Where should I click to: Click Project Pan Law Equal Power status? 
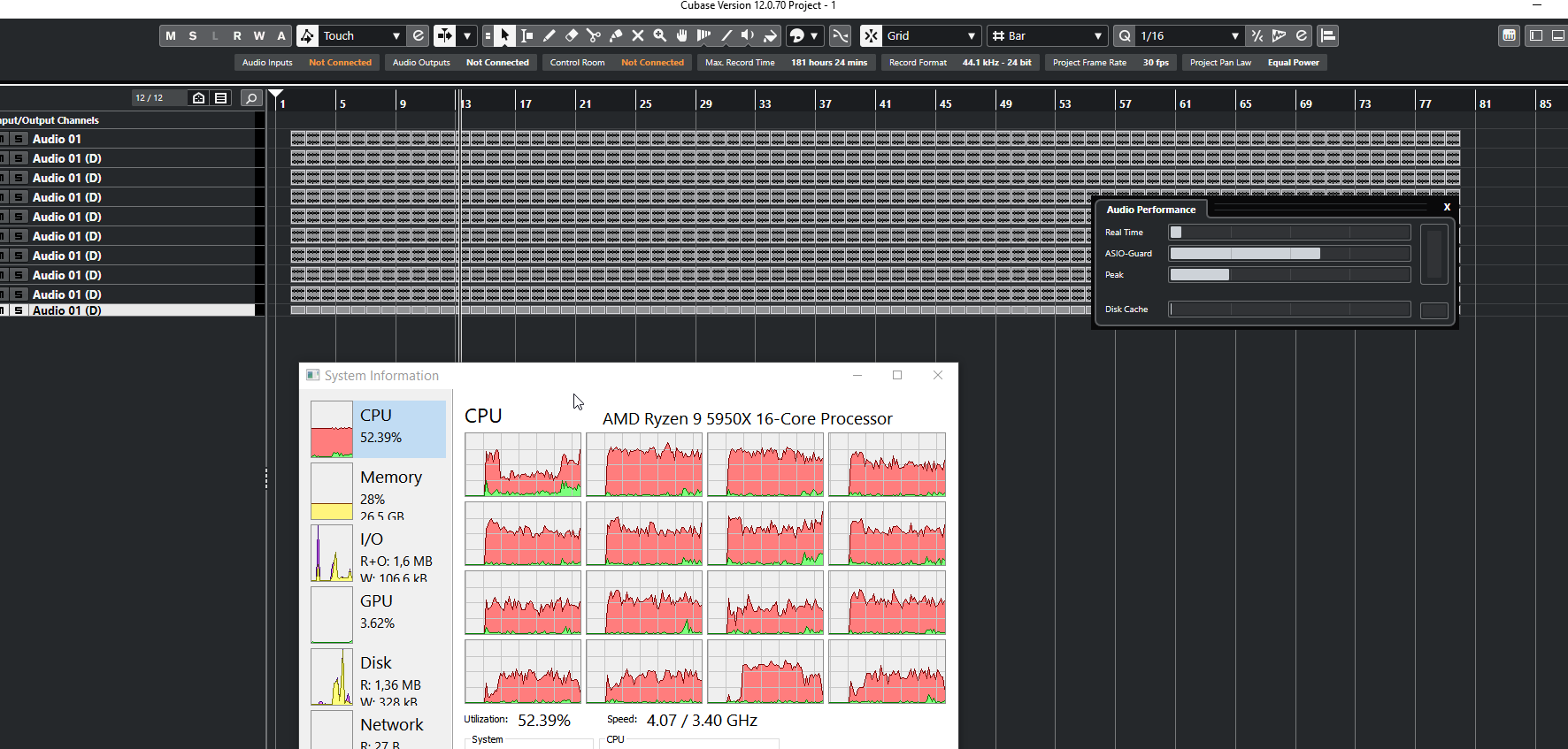coord(1255,63)
